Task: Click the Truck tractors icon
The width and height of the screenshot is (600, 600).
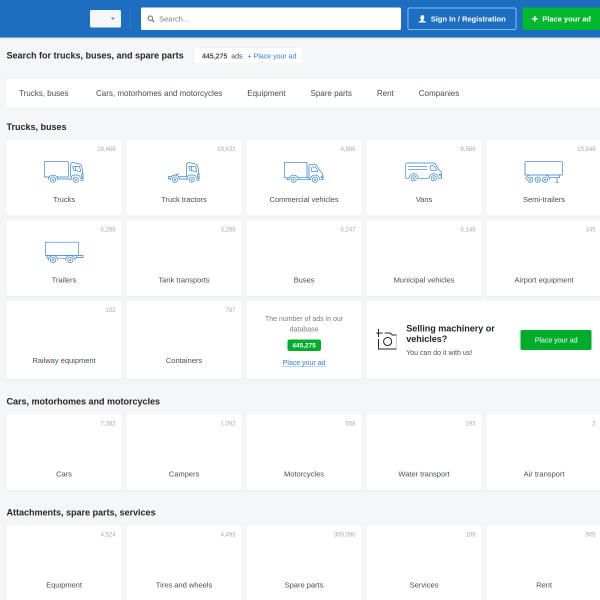Action: pyautogui.click(x=184, y=172)
